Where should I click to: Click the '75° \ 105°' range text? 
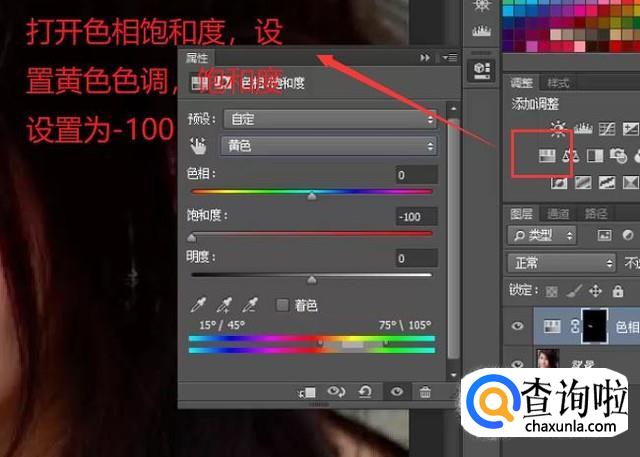[405, 325]
